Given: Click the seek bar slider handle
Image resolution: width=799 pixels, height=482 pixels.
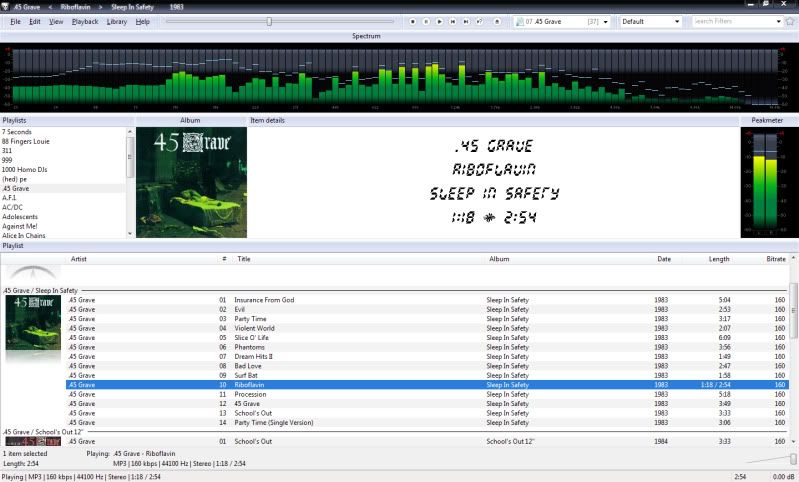Looking at the screenshot, I should 270,21.
